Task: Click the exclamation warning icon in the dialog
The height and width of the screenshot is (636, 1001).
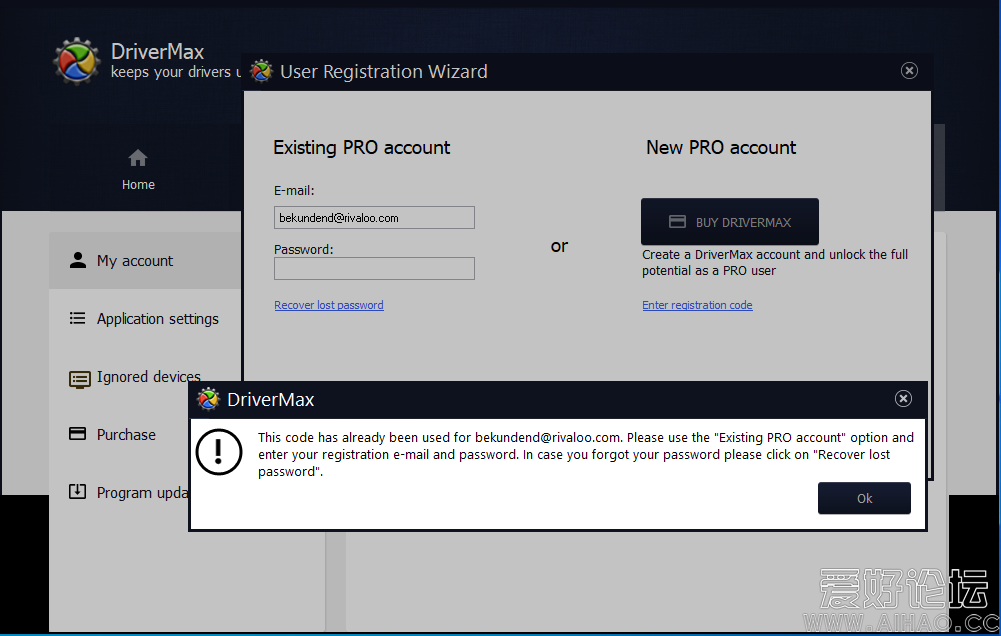Action: [219, 452]
